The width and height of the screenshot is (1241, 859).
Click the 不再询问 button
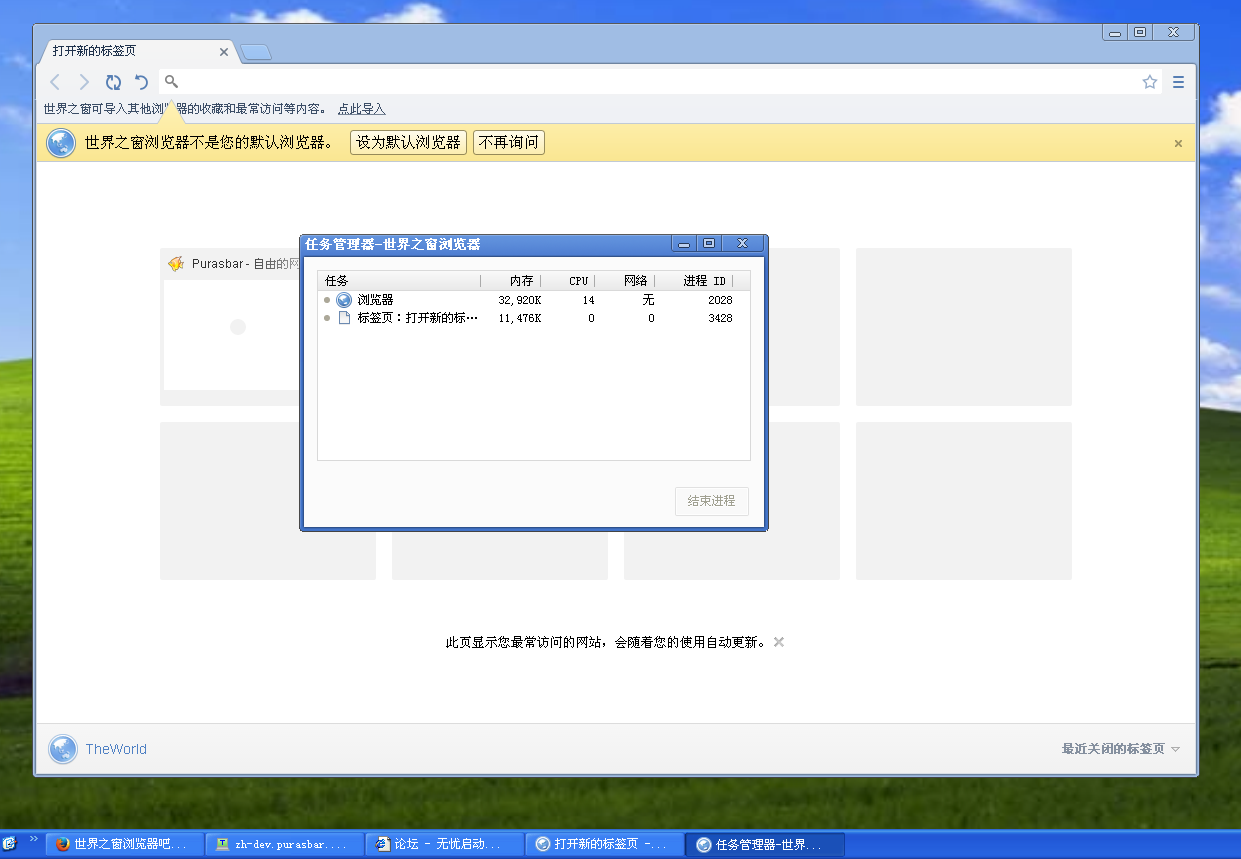tap(508, 142)
